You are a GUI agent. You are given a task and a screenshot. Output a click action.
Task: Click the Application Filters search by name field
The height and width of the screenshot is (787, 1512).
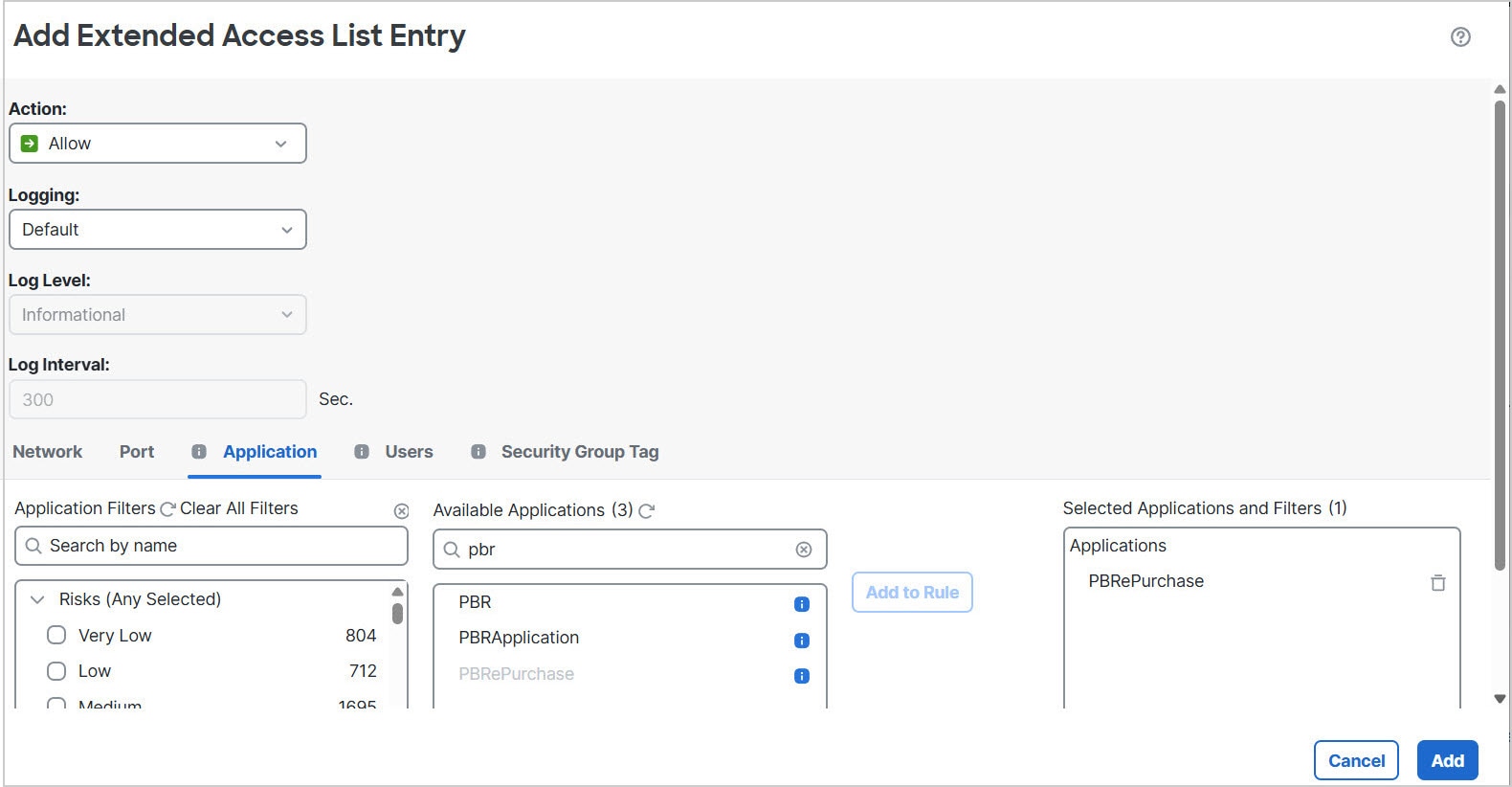pyautogui.click(x=220, y=546)
